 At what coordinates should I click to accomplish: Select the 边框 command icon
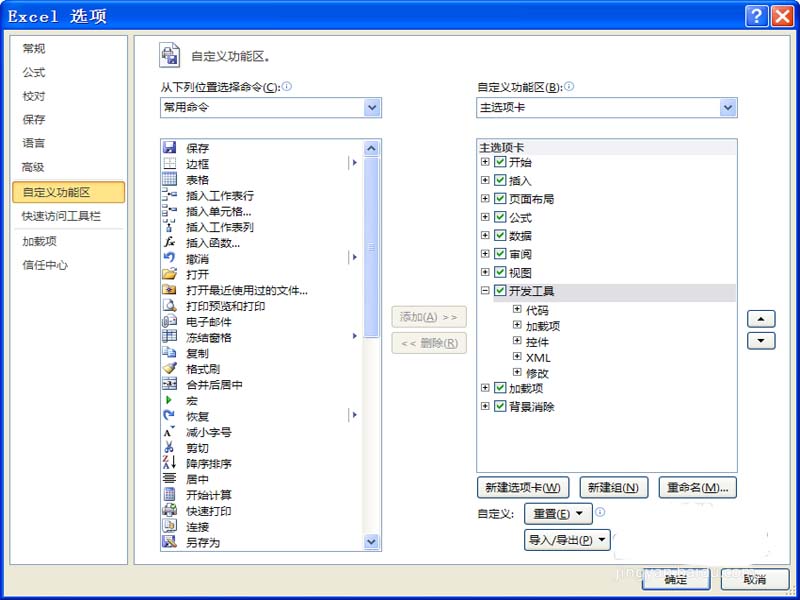(x=169, y=164)
